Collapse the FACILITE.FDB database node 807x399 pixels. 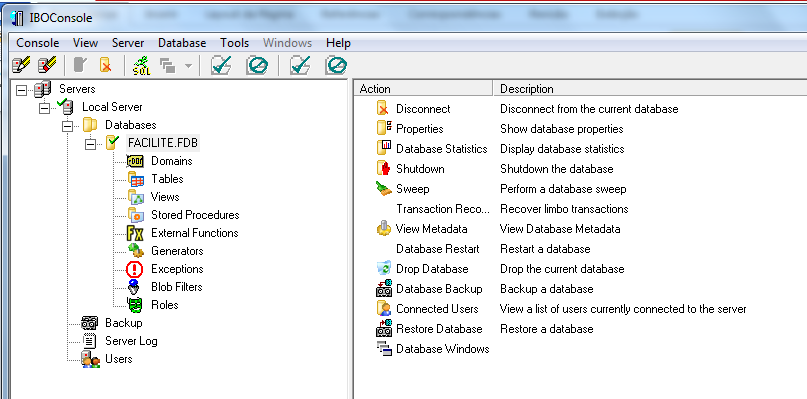(91, 144)
